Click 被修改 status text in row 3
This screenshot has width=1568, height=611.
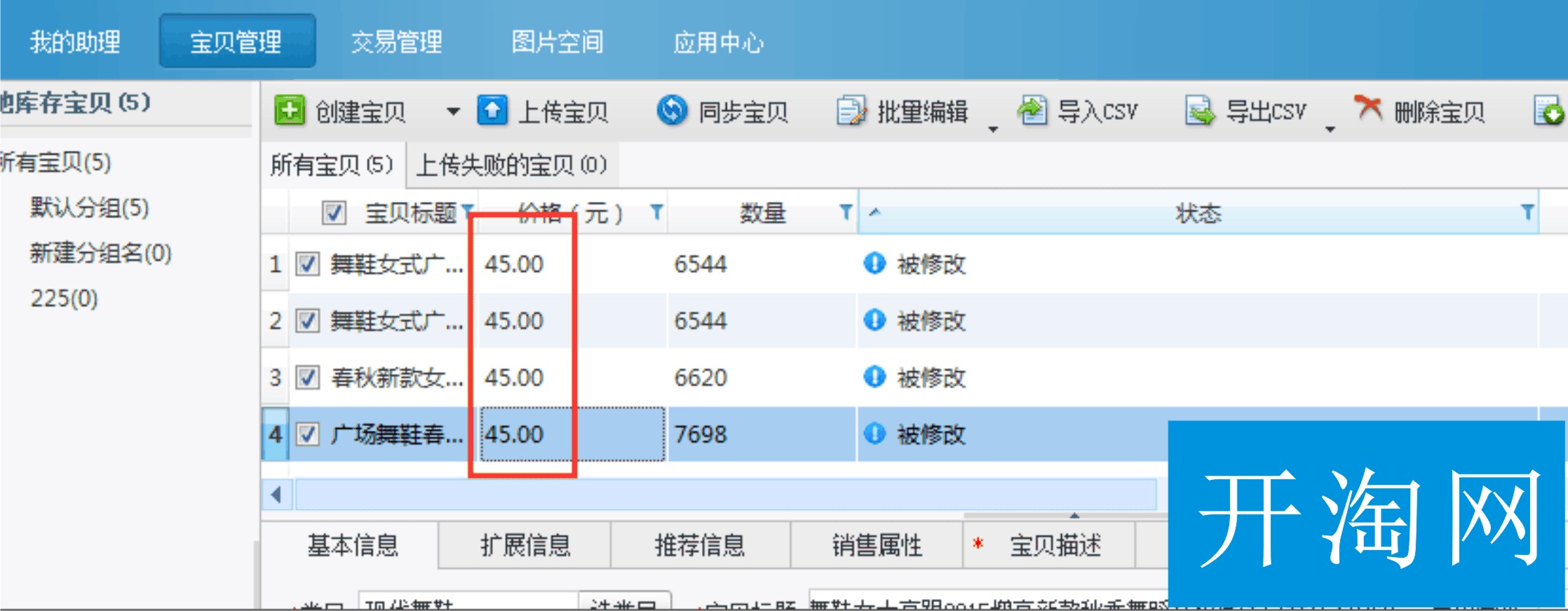[x=931, y=378]
